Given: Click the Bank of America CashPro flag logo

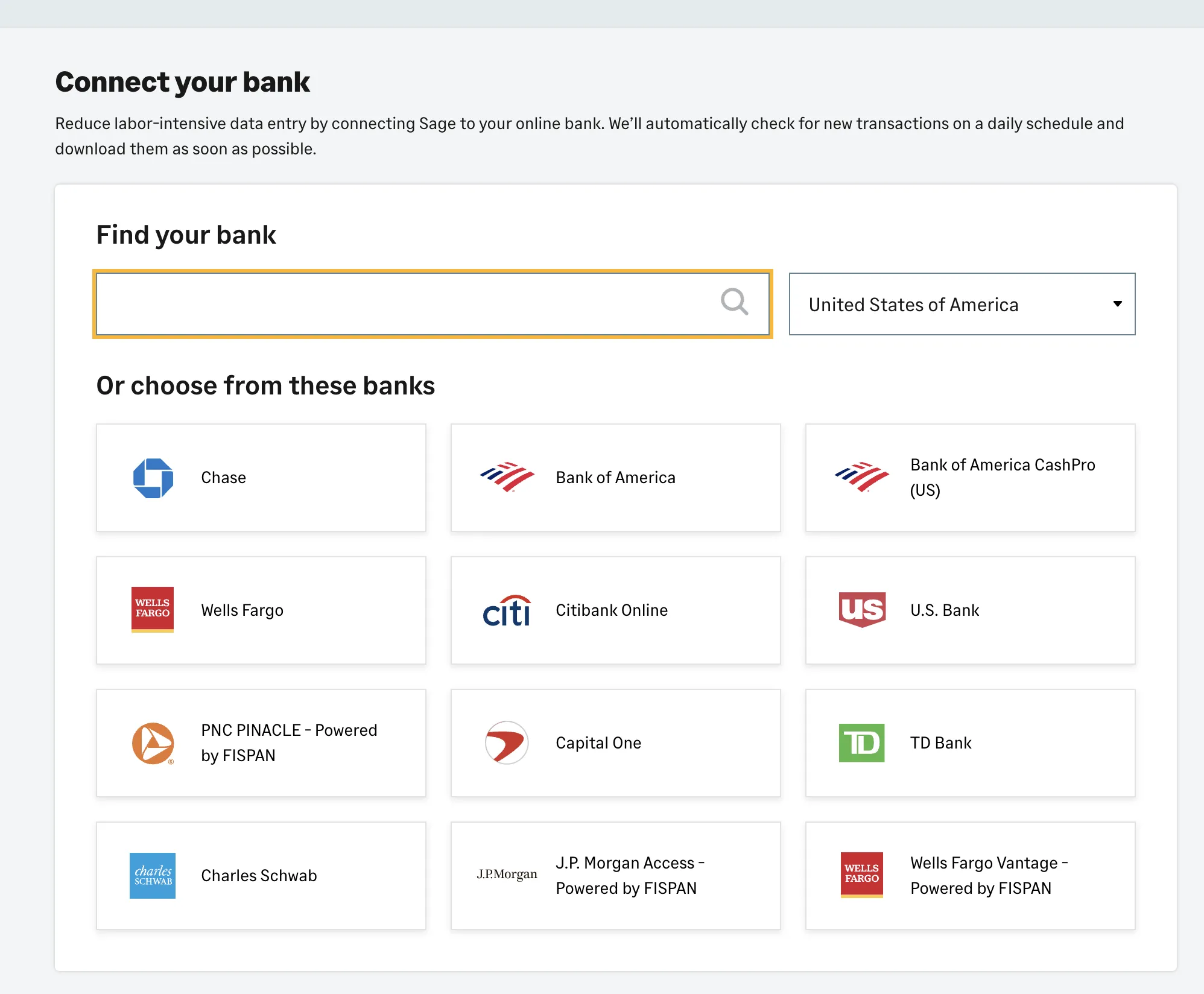Looking at the screenshot, I should click(x=862, y=477).
